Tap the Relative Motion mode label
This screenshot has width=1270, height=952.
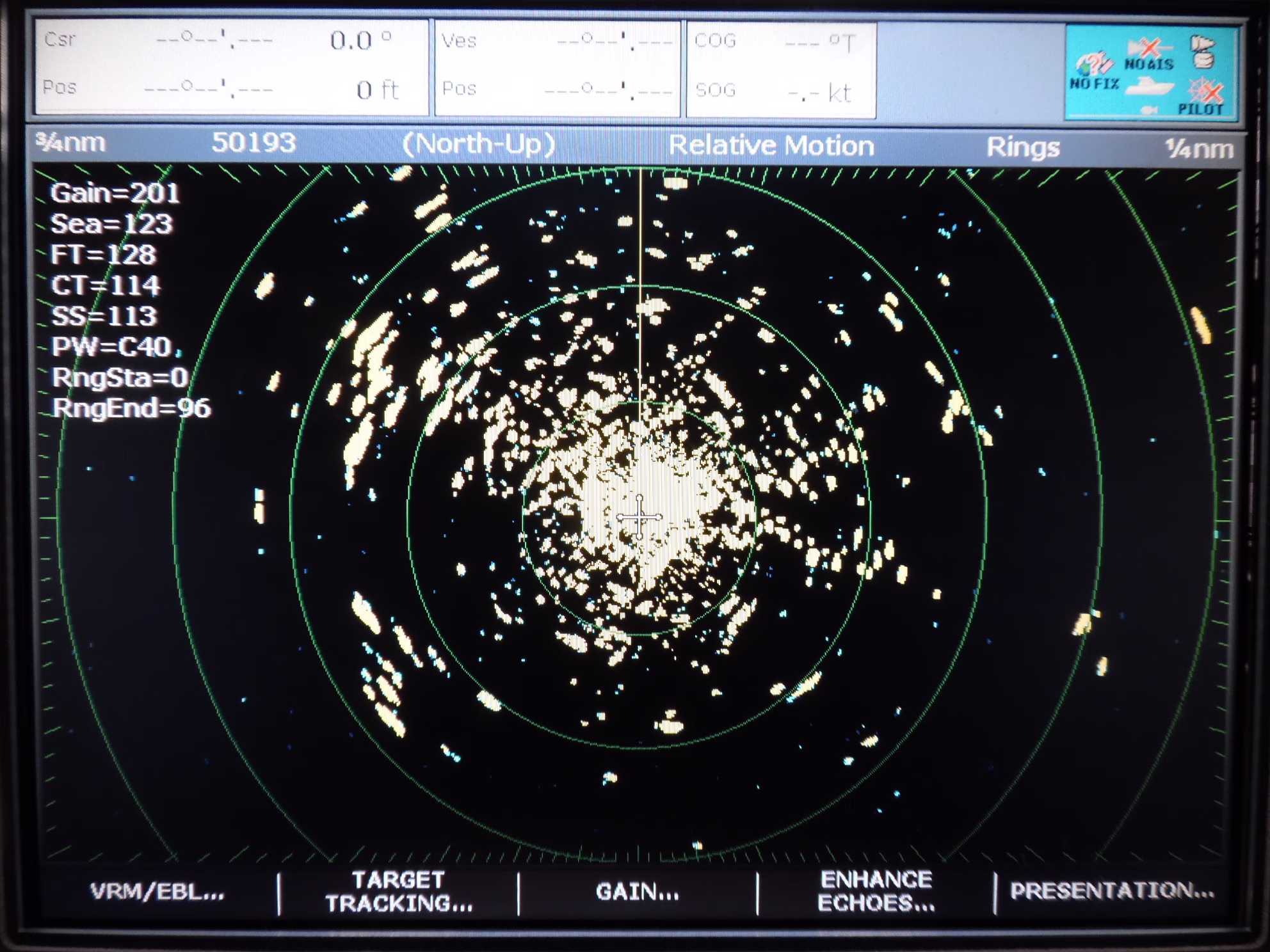tap(771, 146)
